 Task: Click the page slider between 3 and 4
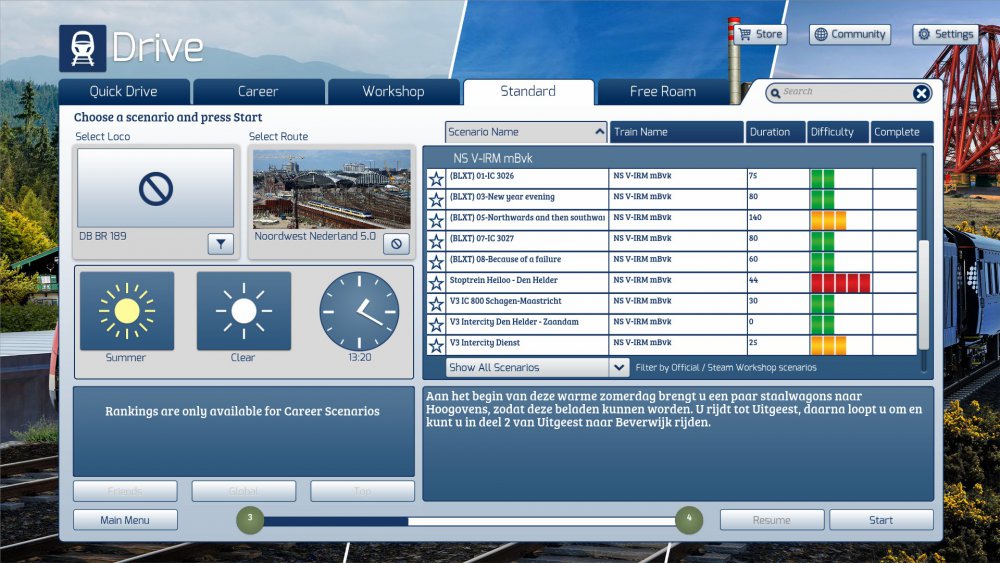coord(469,520)
